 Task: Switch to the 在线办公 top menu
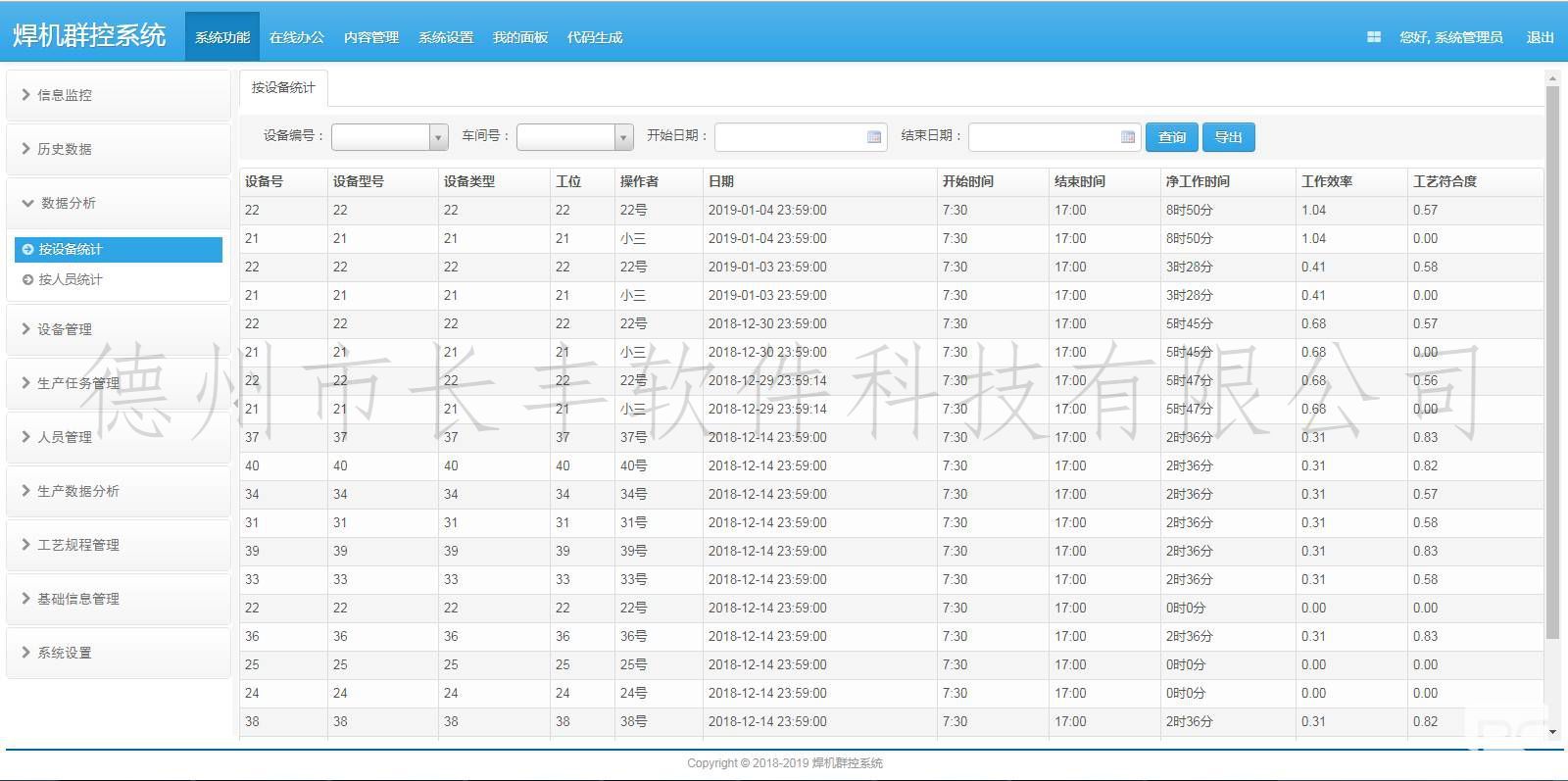click(296, 37)
